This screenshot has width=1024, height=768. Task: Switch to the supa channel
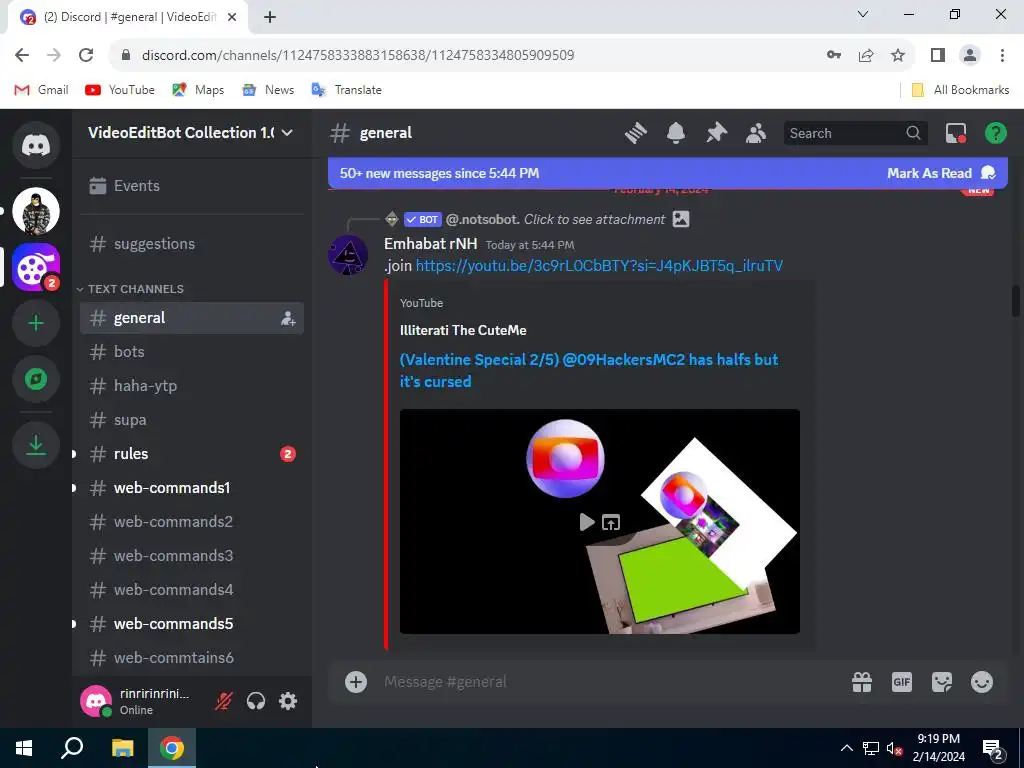(191, 420)
